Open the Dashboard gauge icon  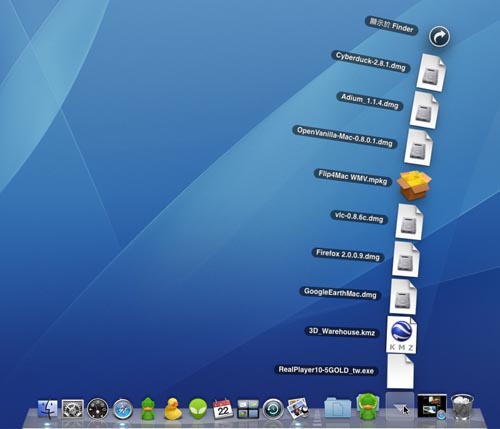(x=98, y=408)
